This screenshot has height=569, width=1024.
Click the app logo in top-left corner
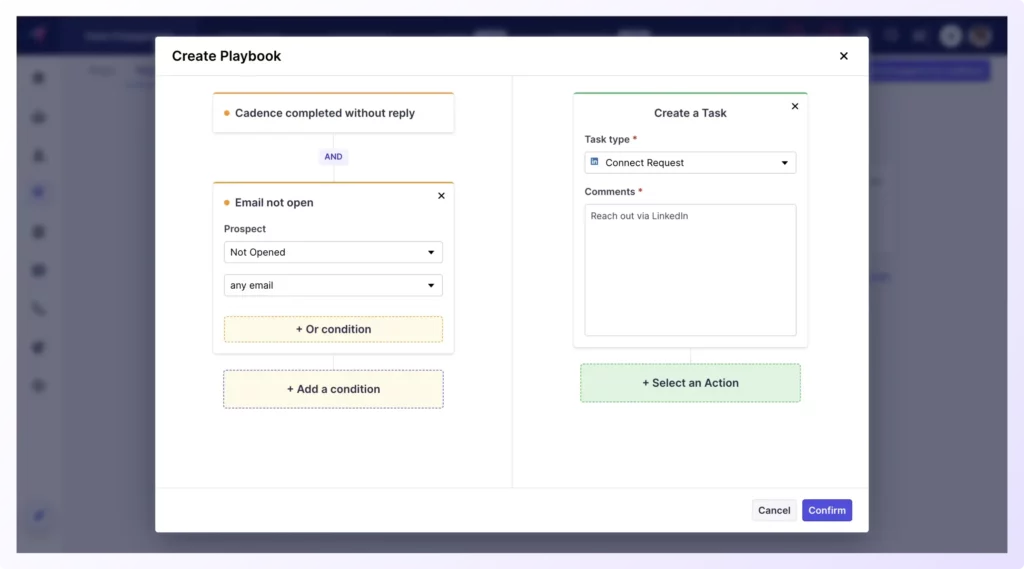[39, 35]
